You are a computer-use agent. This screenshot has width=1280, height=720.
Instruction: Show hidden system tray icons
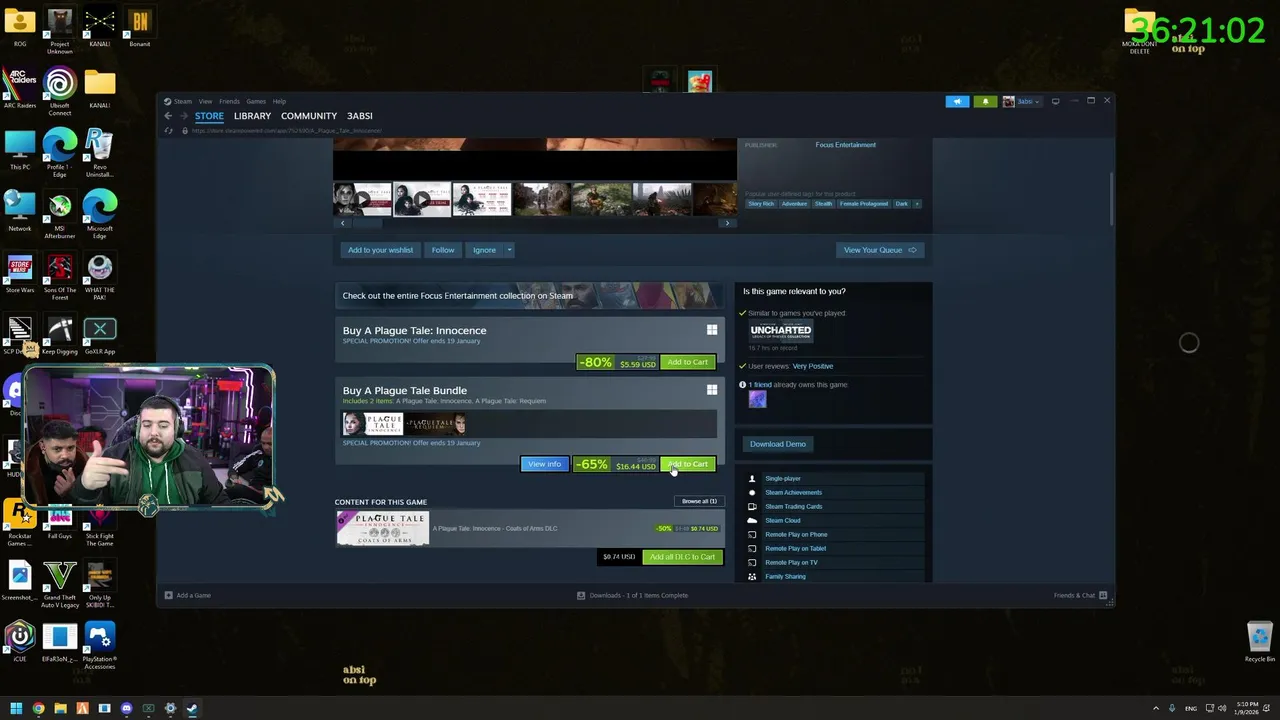point(1156,708)
